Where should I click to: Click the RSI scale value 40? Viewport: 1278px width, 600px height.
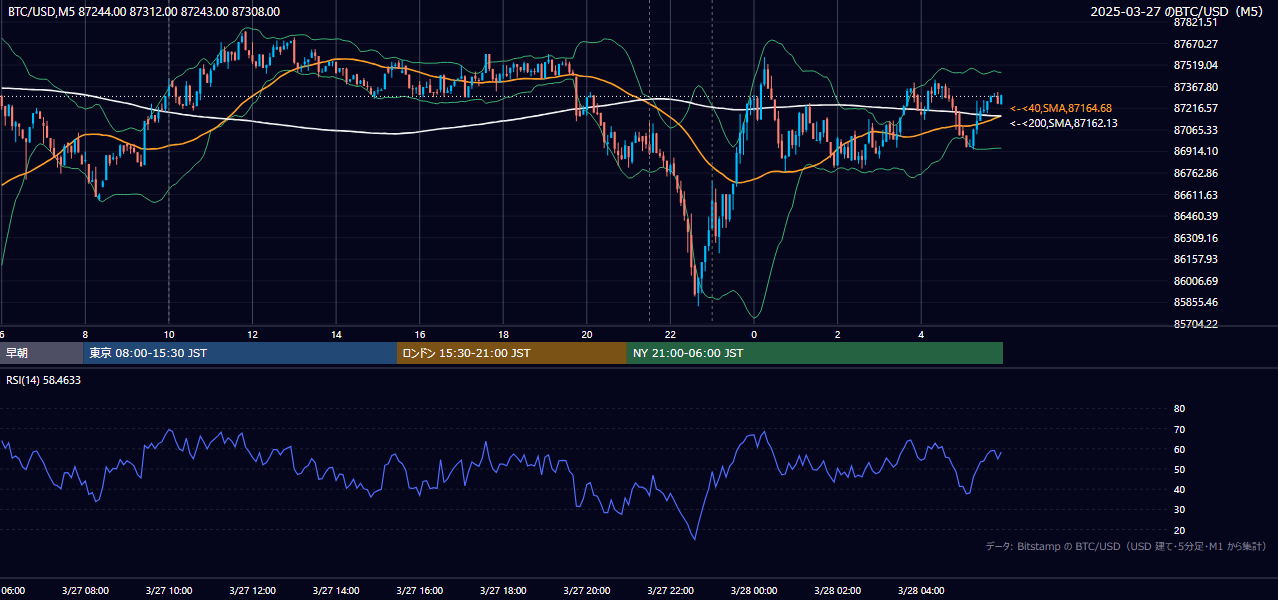click(1179, 489)
